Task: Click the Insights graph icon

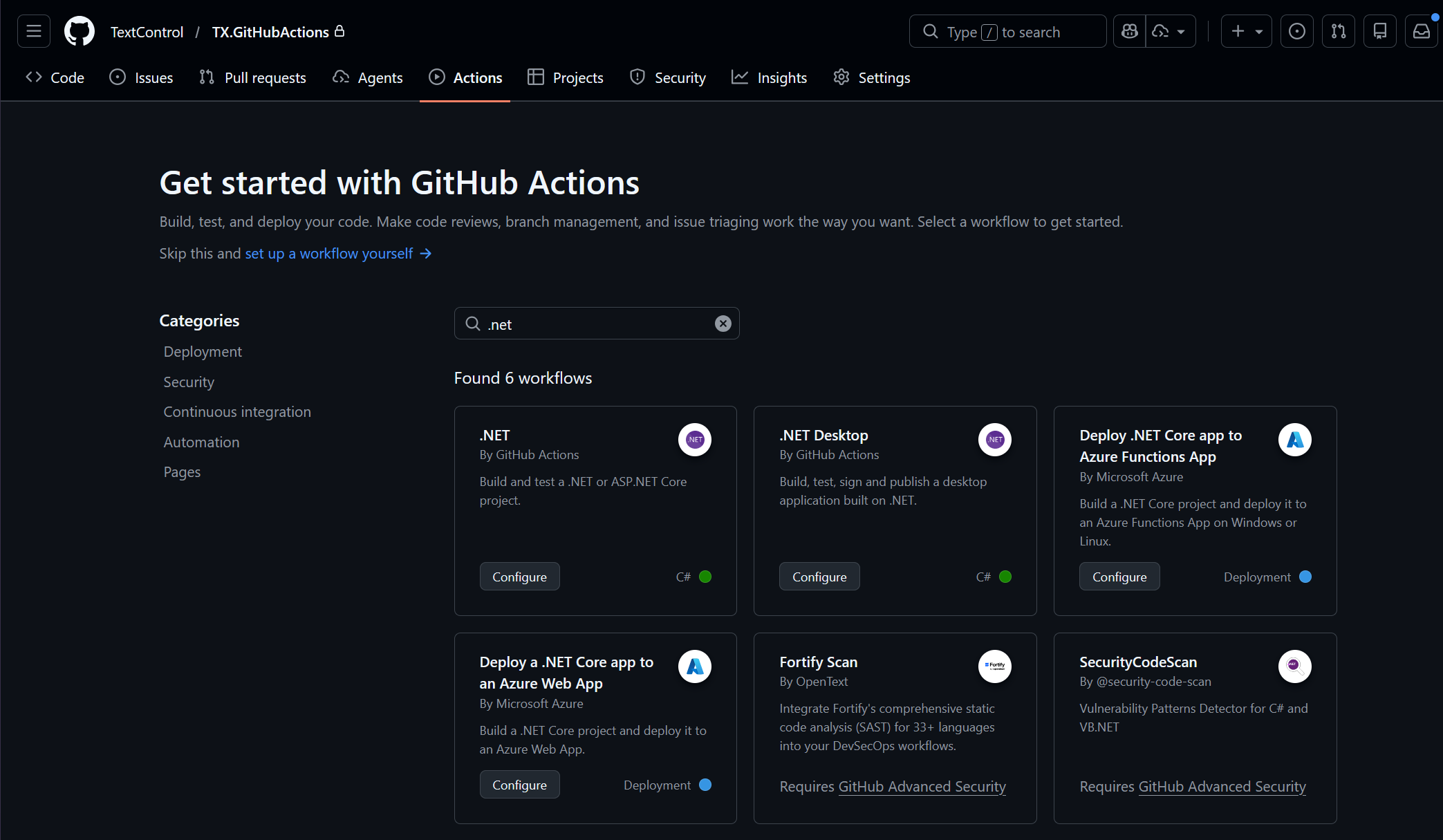Action: 741,77
